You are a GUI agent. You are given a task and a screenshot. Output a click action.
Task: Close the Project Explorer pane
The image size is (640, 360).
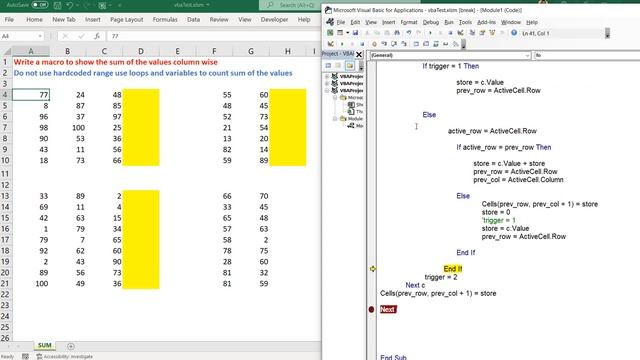tap(359, 54)
